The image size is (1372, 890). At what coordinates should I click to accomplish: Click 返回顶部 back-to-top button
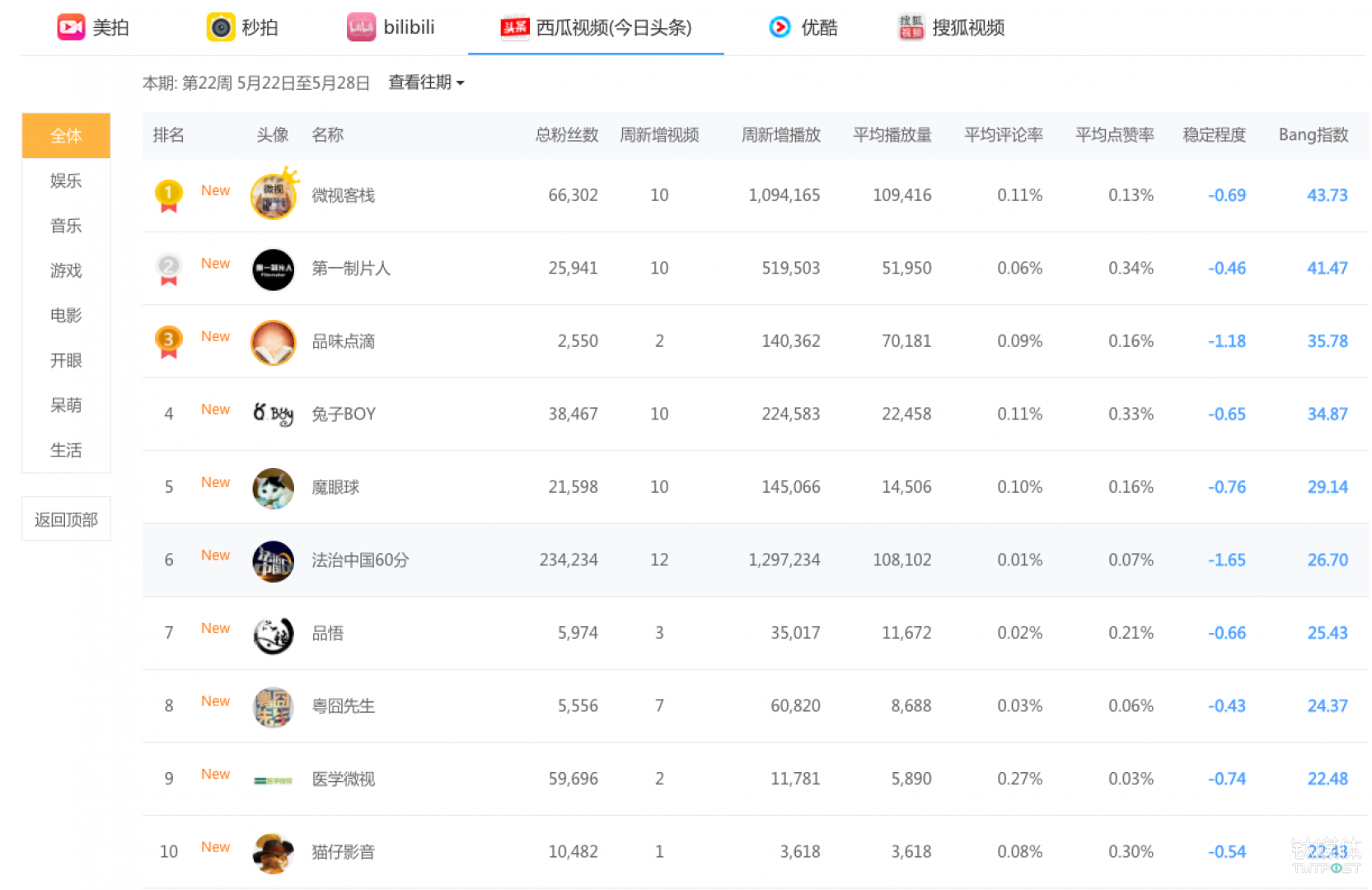(66, 519)
